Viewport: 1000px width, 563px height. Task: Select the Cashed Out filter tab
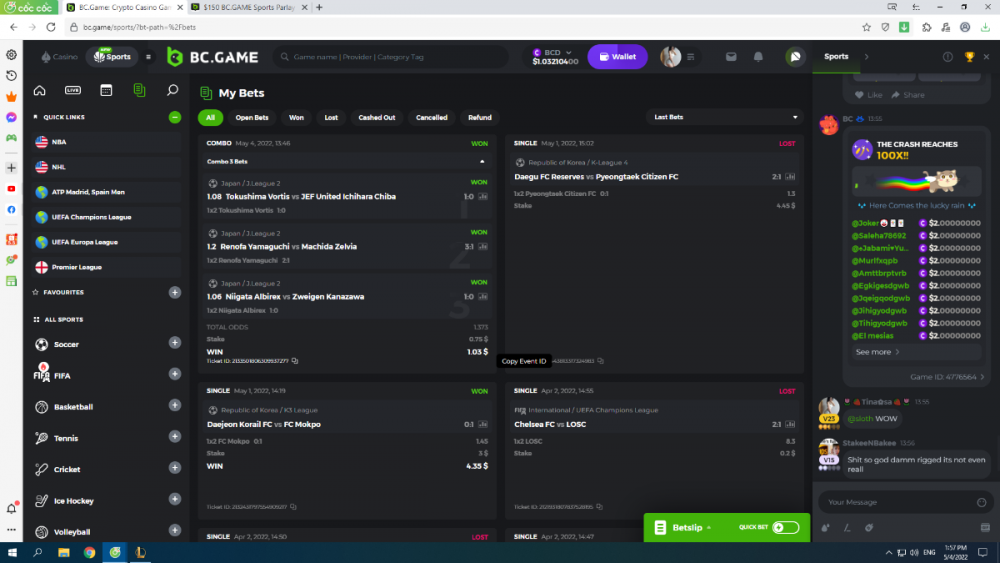[x=376, y=117]
